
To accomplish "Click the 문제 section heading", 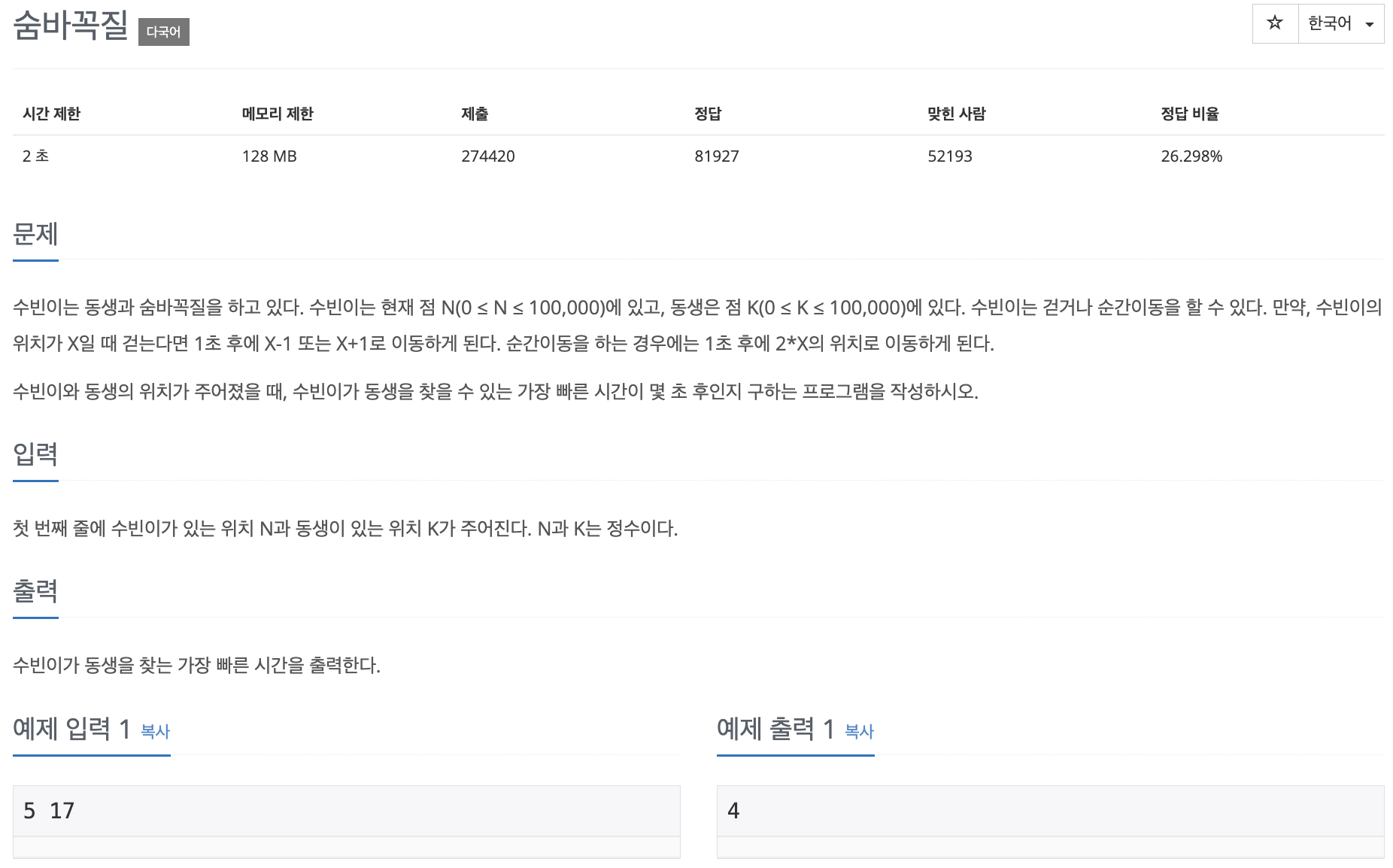I will tap(35, 234).
